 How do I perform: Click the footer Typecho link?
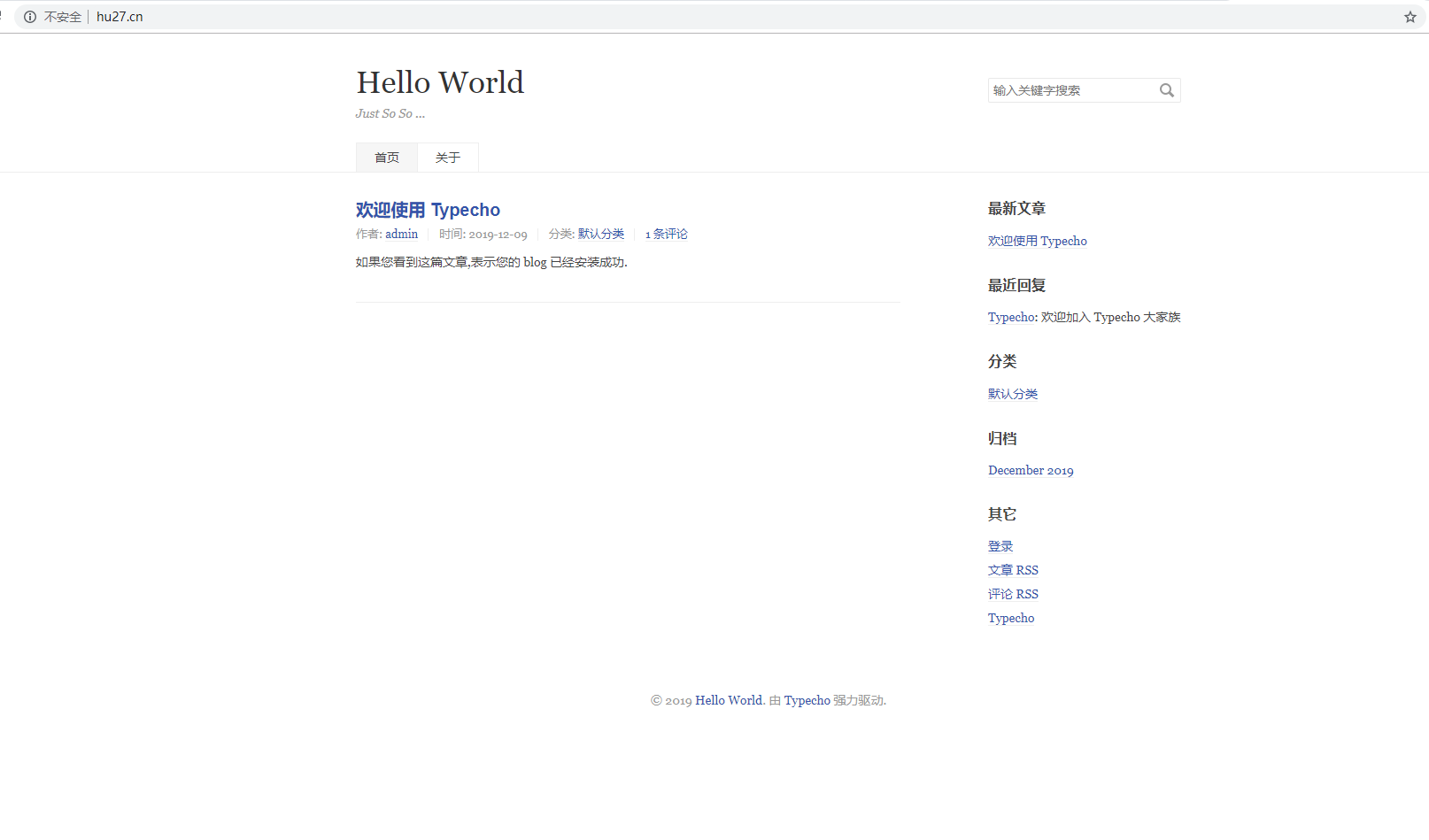(807, 700)
